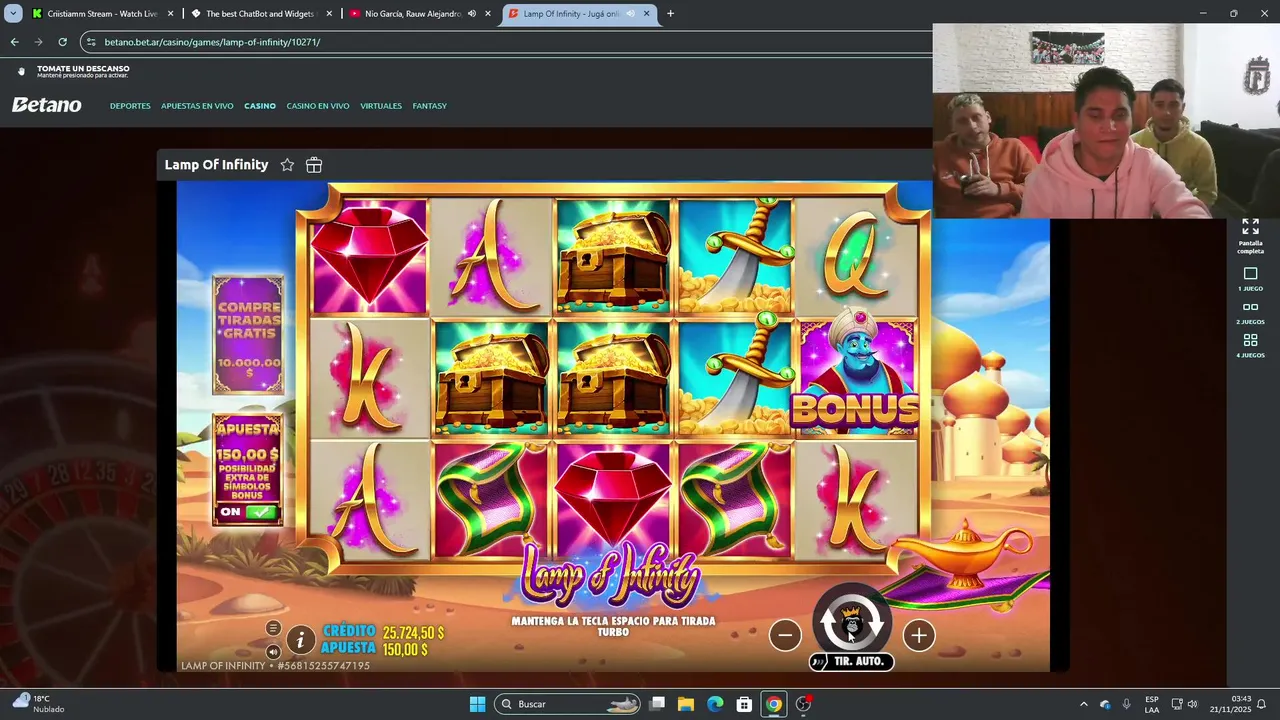Open the DEPORTES section
This screenshot has width=1280, height=720.
[130, 106]
